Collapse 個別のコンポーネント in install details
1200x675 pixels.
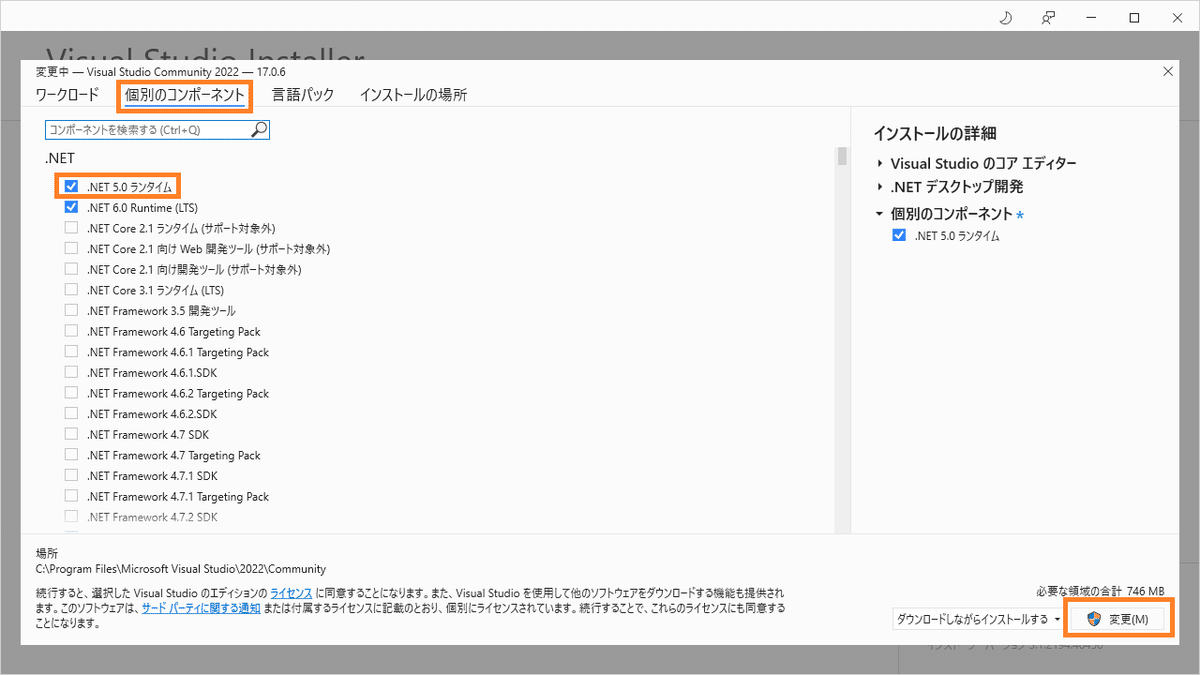[880, 214]
